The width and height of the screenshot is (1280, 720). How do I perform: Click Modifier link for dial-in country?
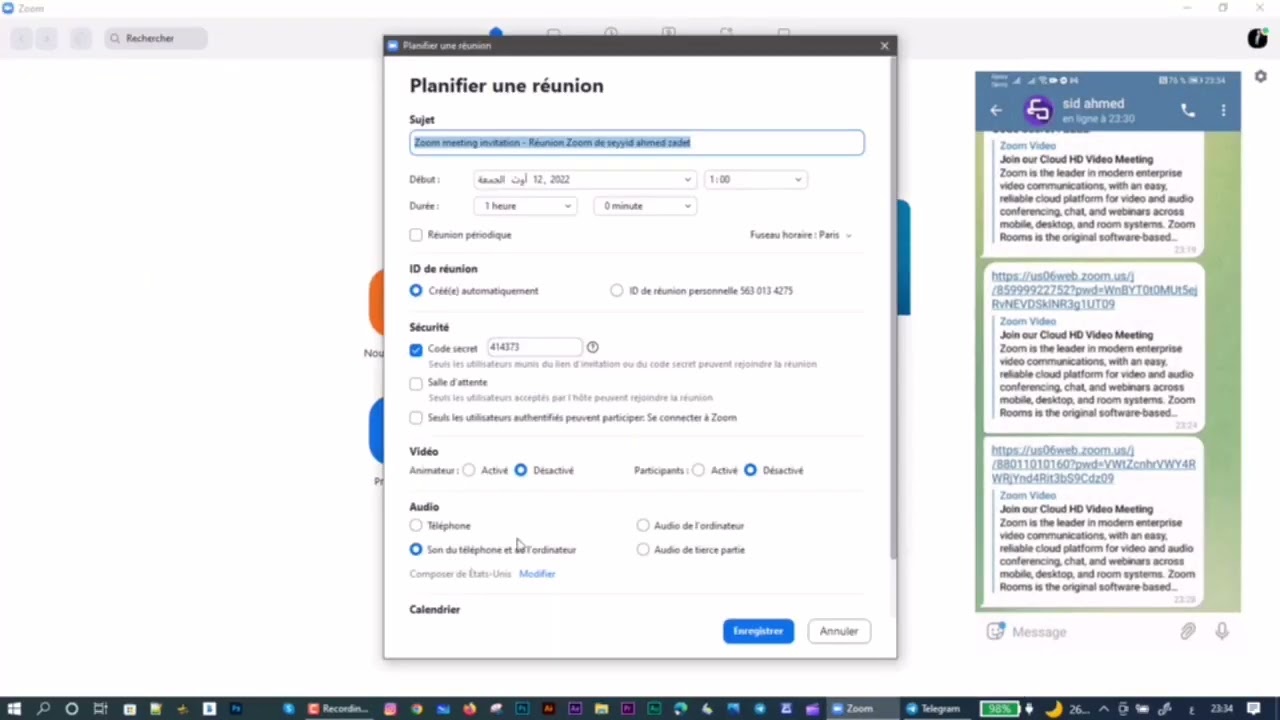click(537, 574)
